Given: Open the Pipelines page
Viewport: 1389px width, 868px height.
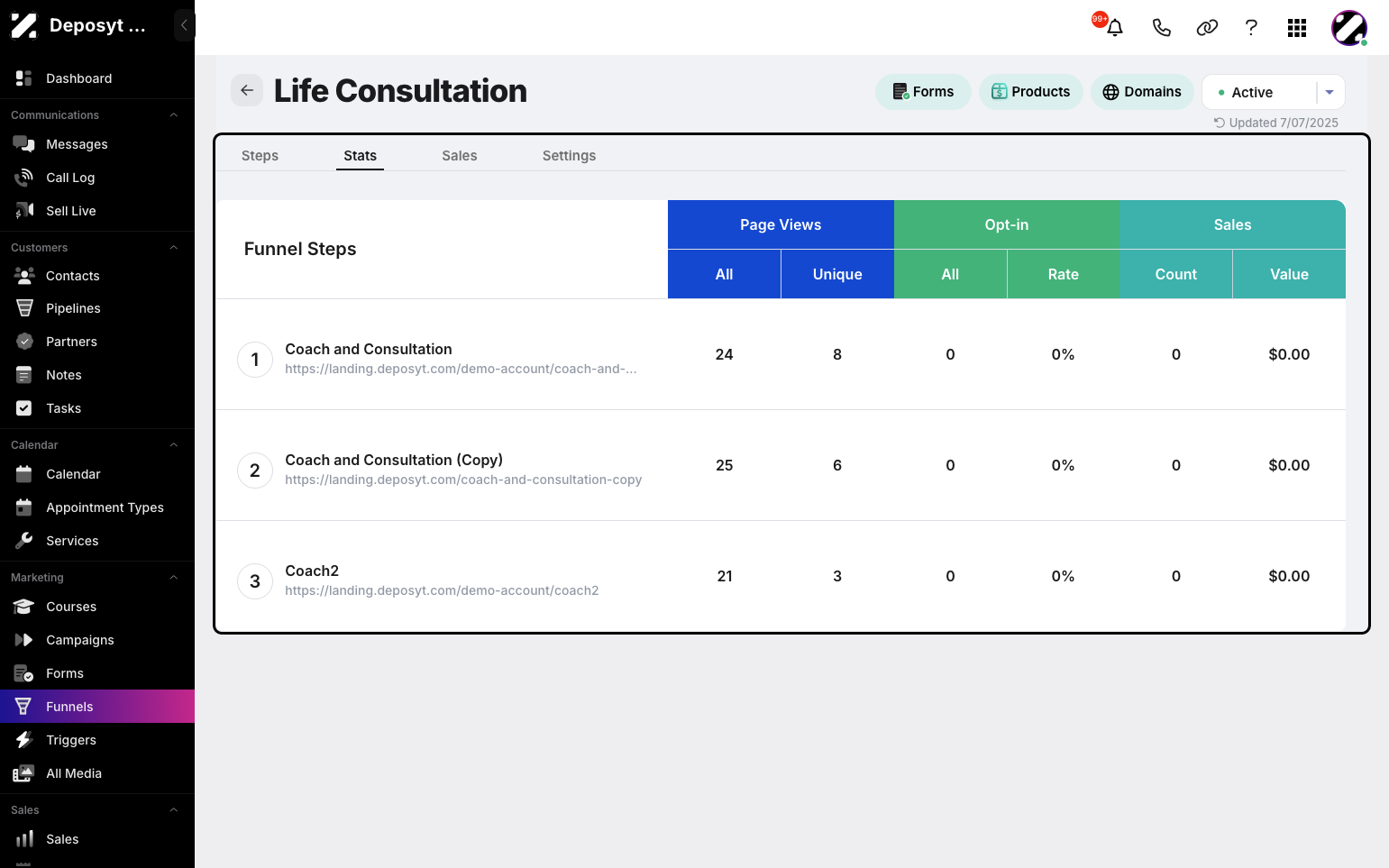Looking at the screenshot, I should click(97, 308).
